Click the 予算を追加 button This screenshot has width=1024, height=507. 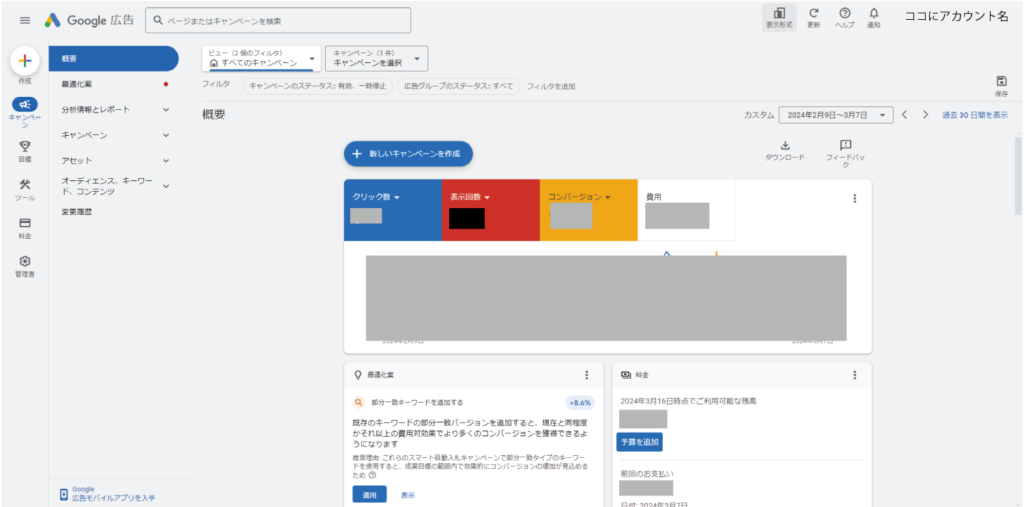(639, 442)
